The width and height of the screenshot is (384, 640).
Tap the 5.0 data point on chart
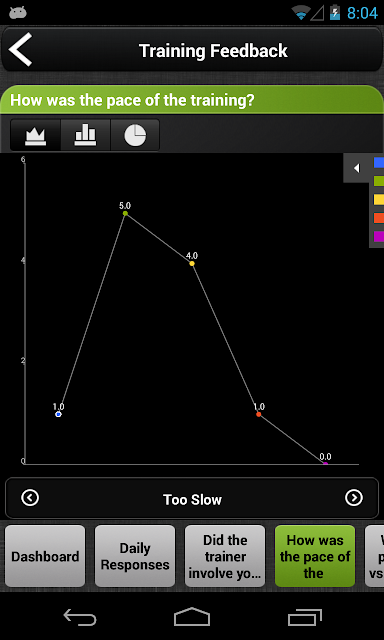[125, 213]
